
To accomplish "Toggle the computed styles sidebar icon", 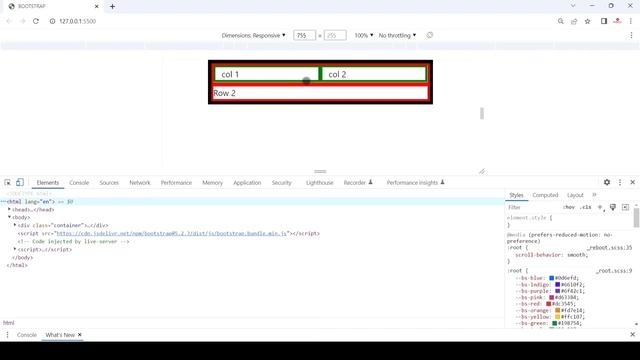I will point(625,207).
